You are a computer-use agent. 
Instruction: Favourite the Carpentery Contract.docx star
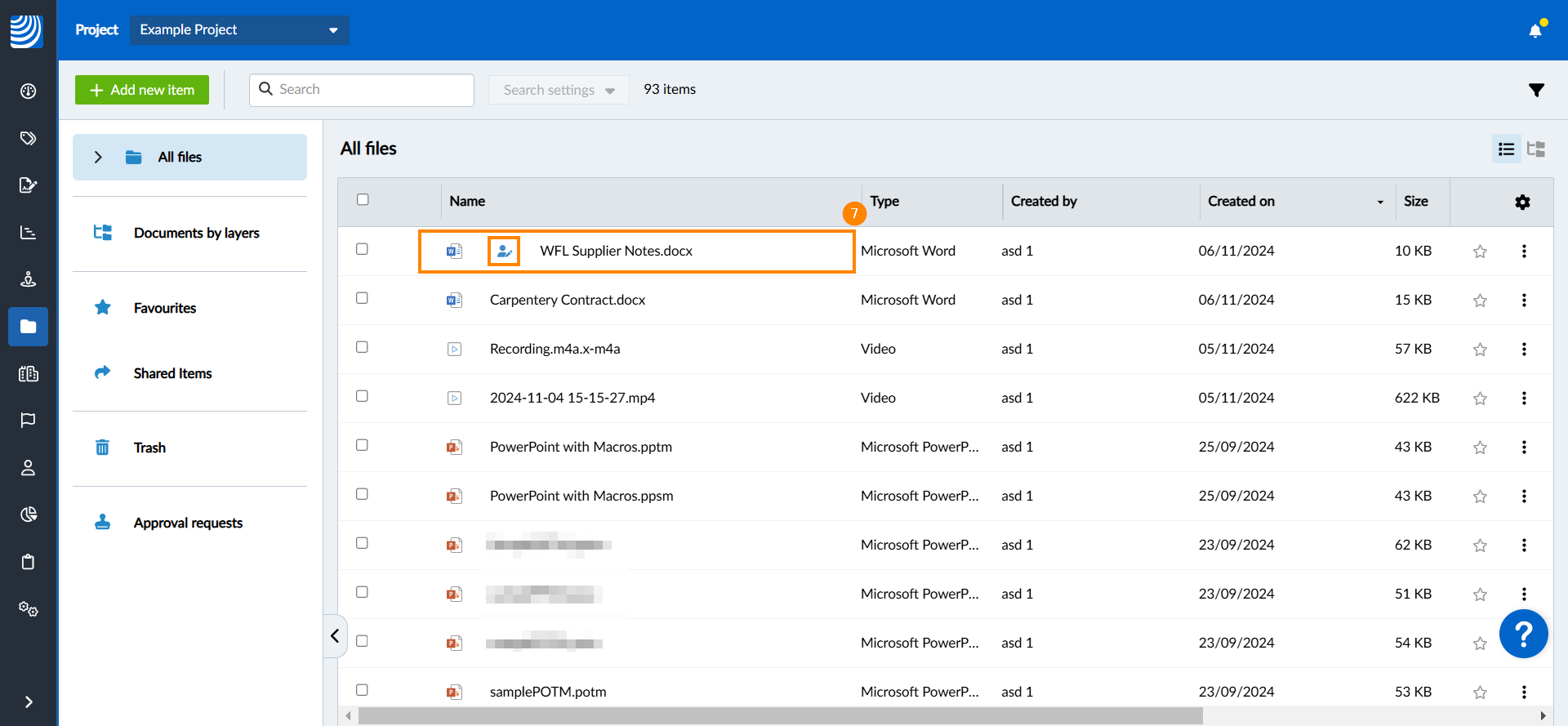pos(1480,301)
